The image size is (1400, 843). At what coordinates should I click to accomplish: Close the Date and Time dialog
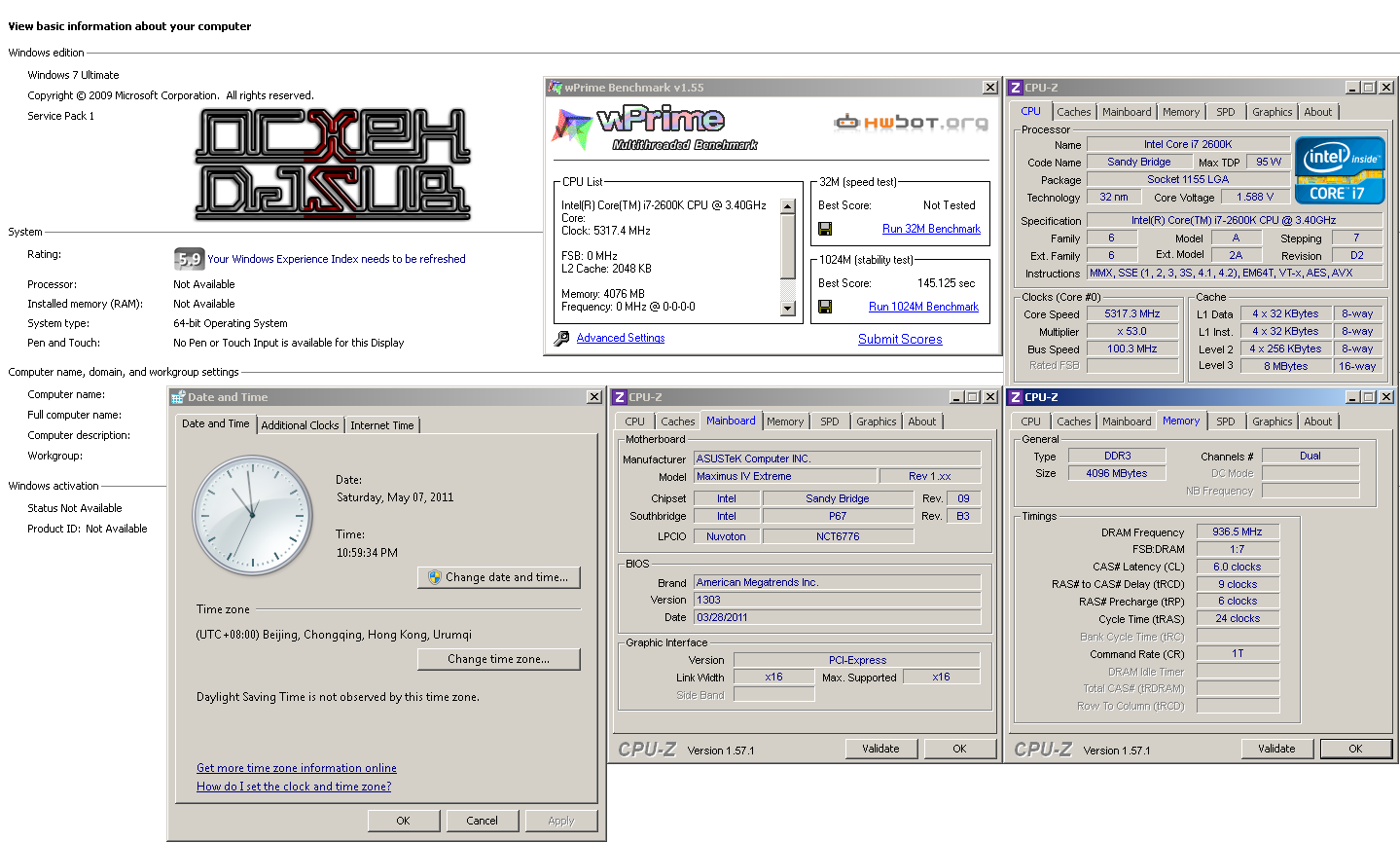593,397
